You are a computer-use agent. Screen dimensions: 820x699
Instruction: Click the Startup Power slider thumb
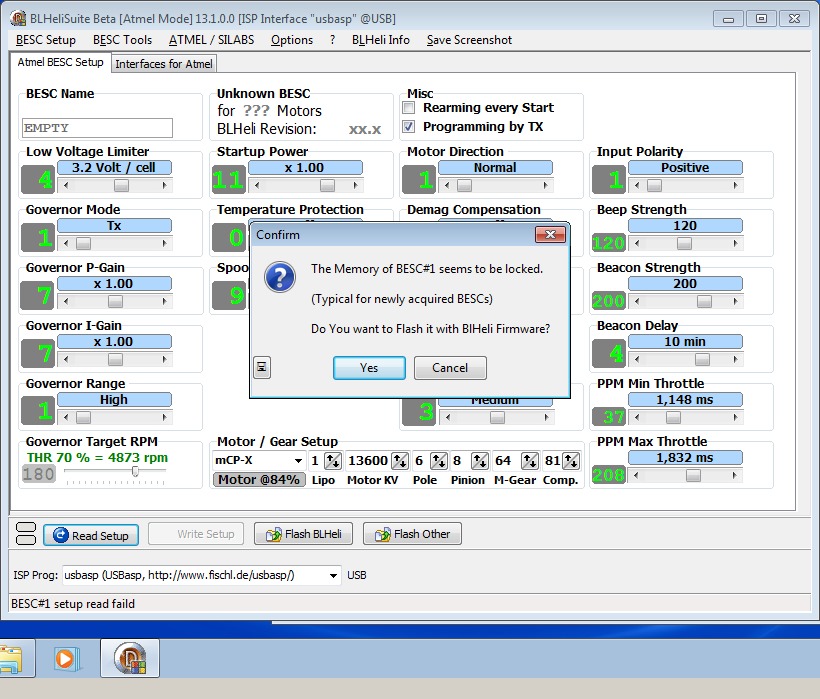coord(327,185)
